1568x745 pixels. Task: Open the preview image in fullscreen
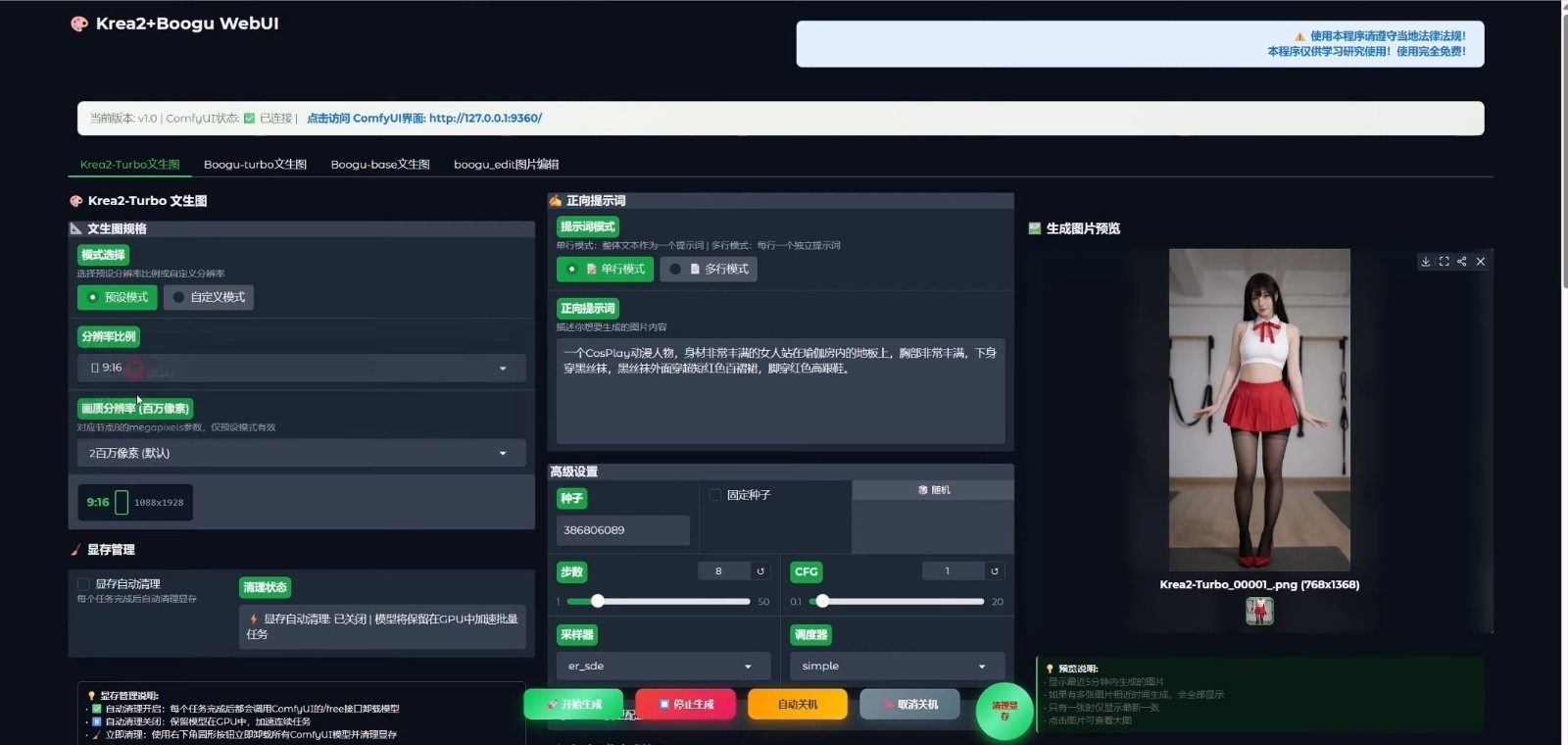pos(1444,262)
